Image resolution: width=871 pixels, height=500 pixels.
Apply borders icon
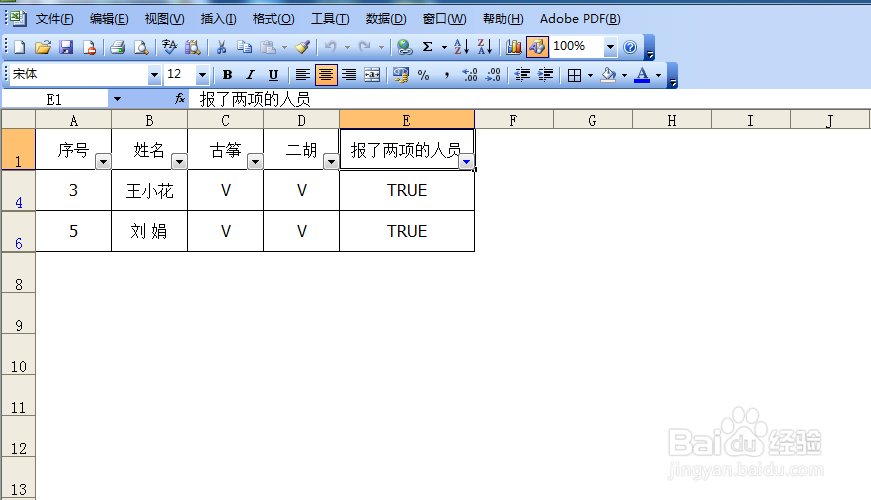point(574,75)
